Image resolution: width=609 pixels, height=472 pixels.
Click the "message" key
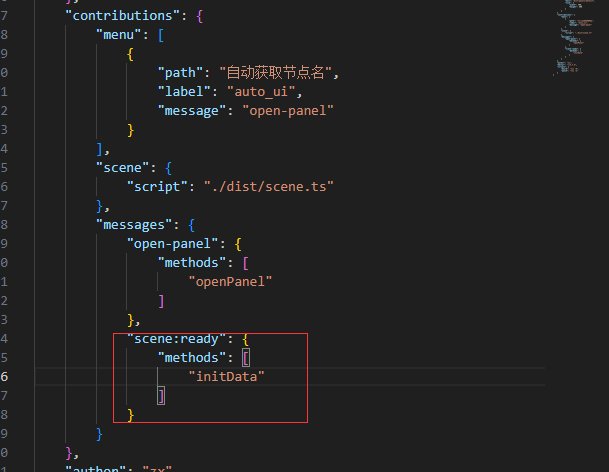point(192,110)
